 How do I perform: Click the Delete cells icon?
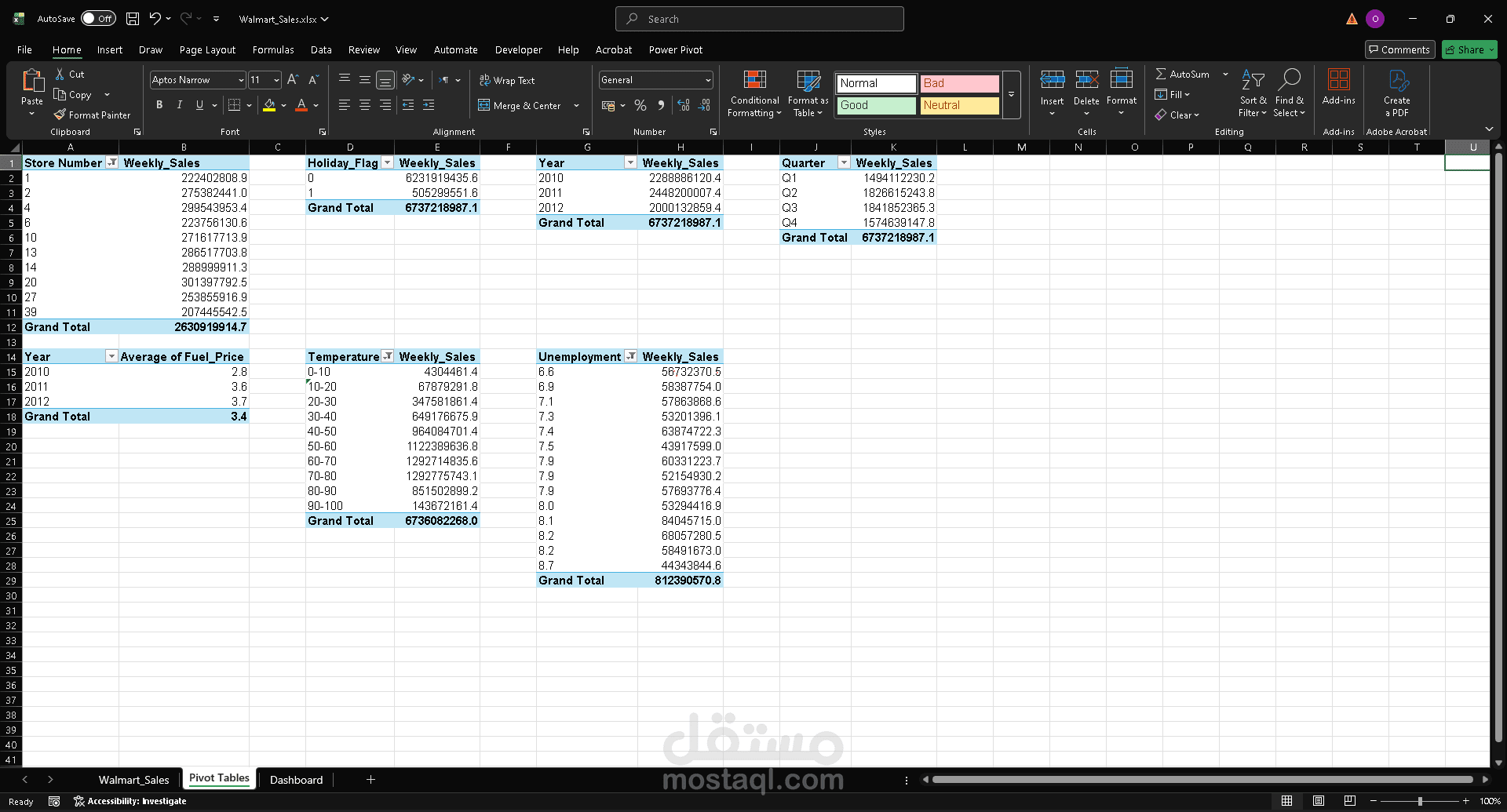1086,79
